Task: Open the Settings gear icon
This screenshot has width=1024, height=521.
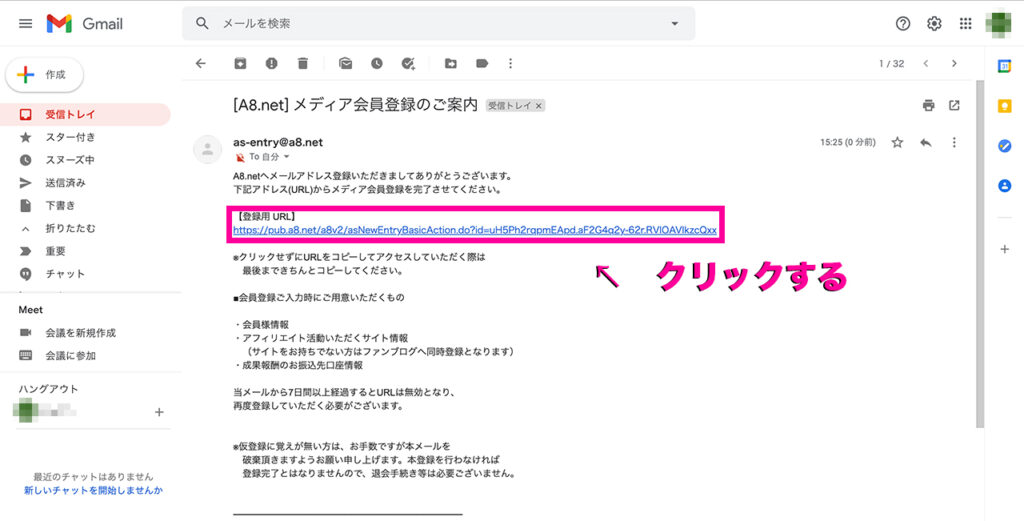Action: [x=935, y=24]
